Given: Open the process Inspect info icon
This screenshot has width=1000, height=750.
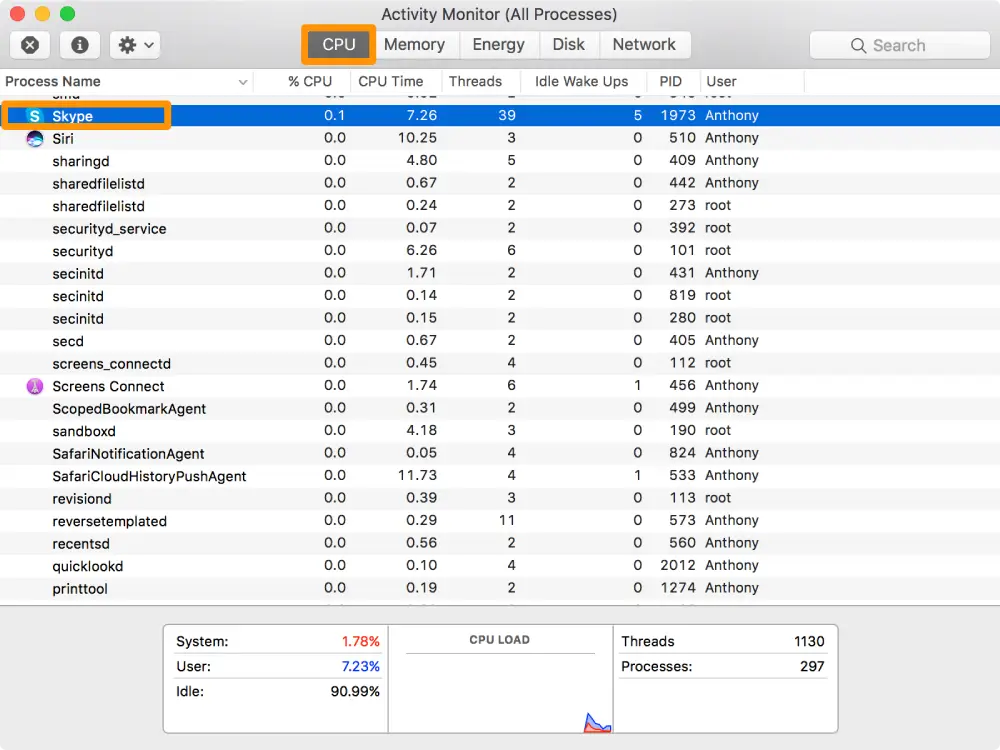Looking at the screenshot, I should pos(80,45).
